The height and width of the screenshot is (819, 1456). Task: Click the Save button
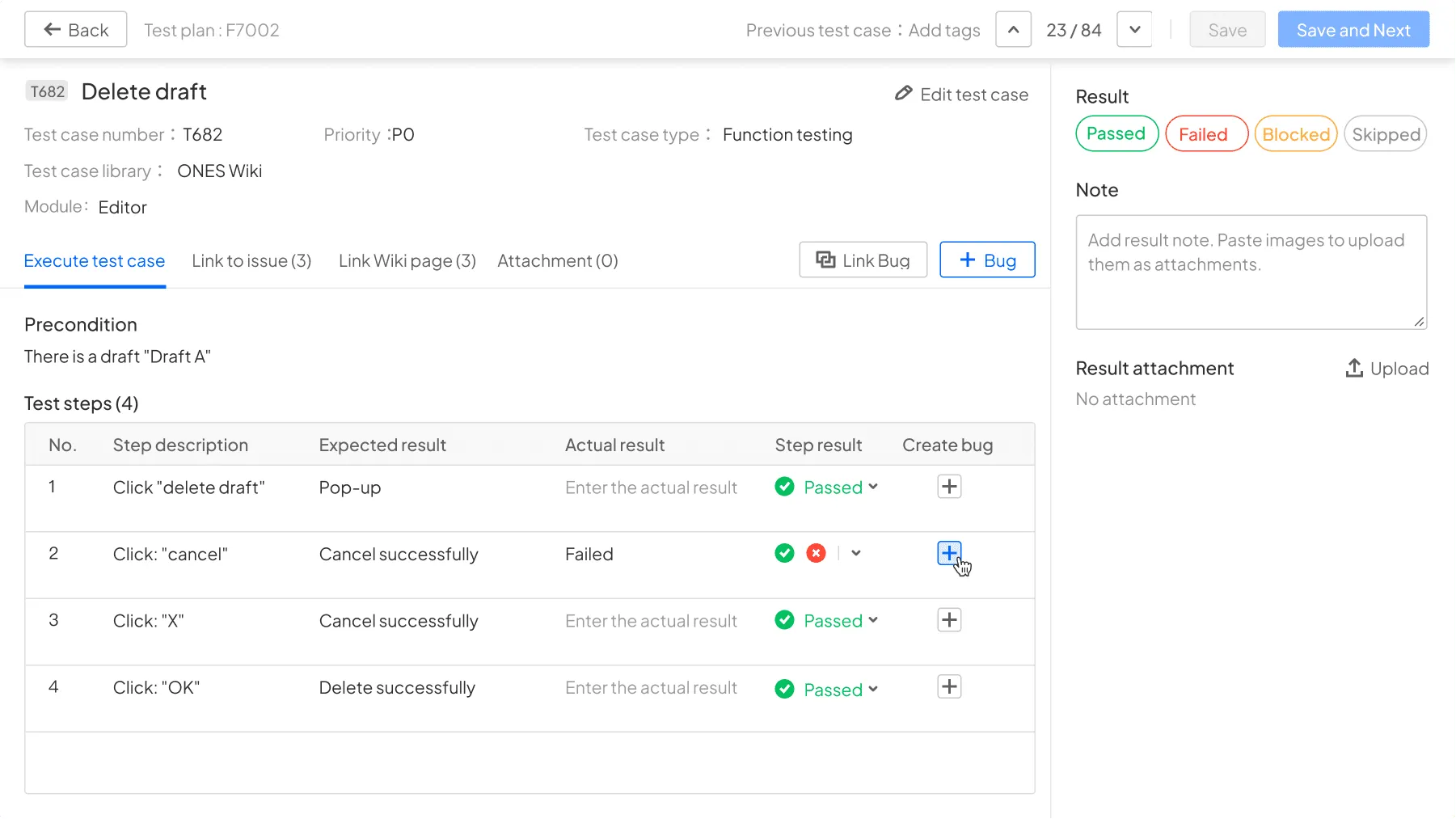[1227, 30]
